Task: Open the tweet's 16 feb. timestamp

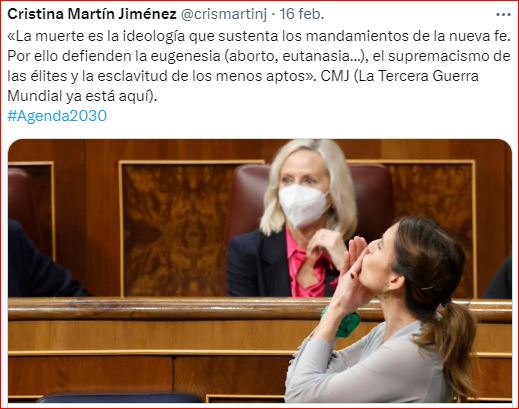Action: pyautogui.click(x=302, y=14)
